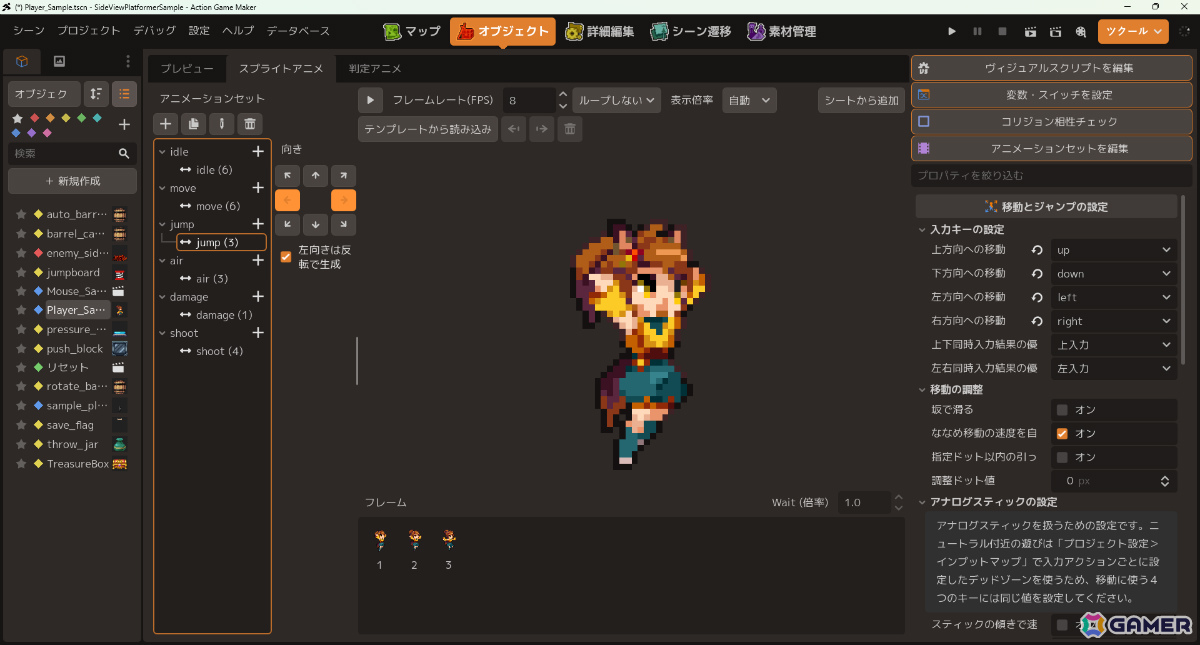Open the 上方向への移動 up dropdown
The width and height of the screenshot is (1200, 645).
point(1114,250)
